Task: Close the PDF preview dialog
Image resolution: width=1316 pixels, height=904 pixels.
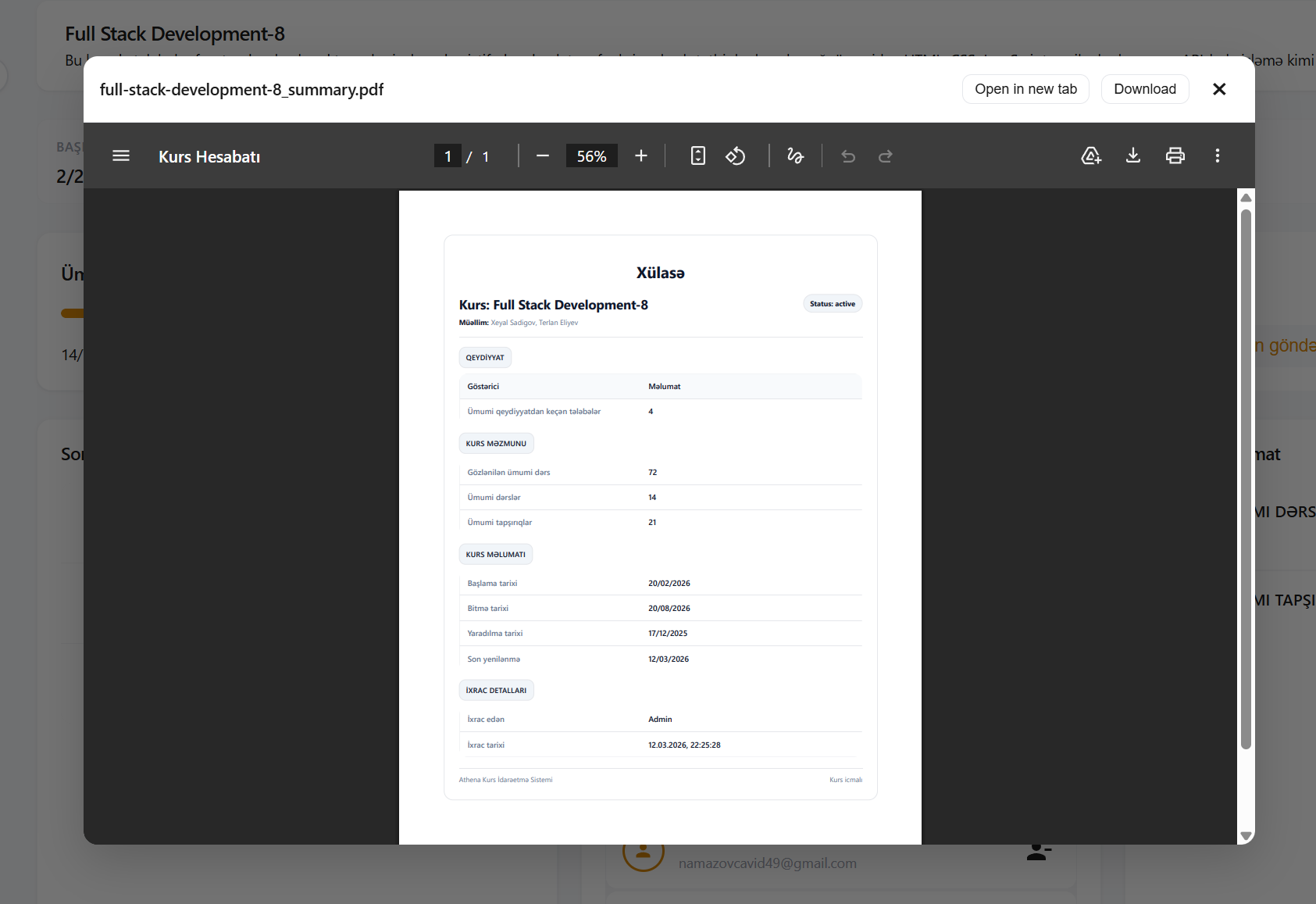Action: [1219, 89]
